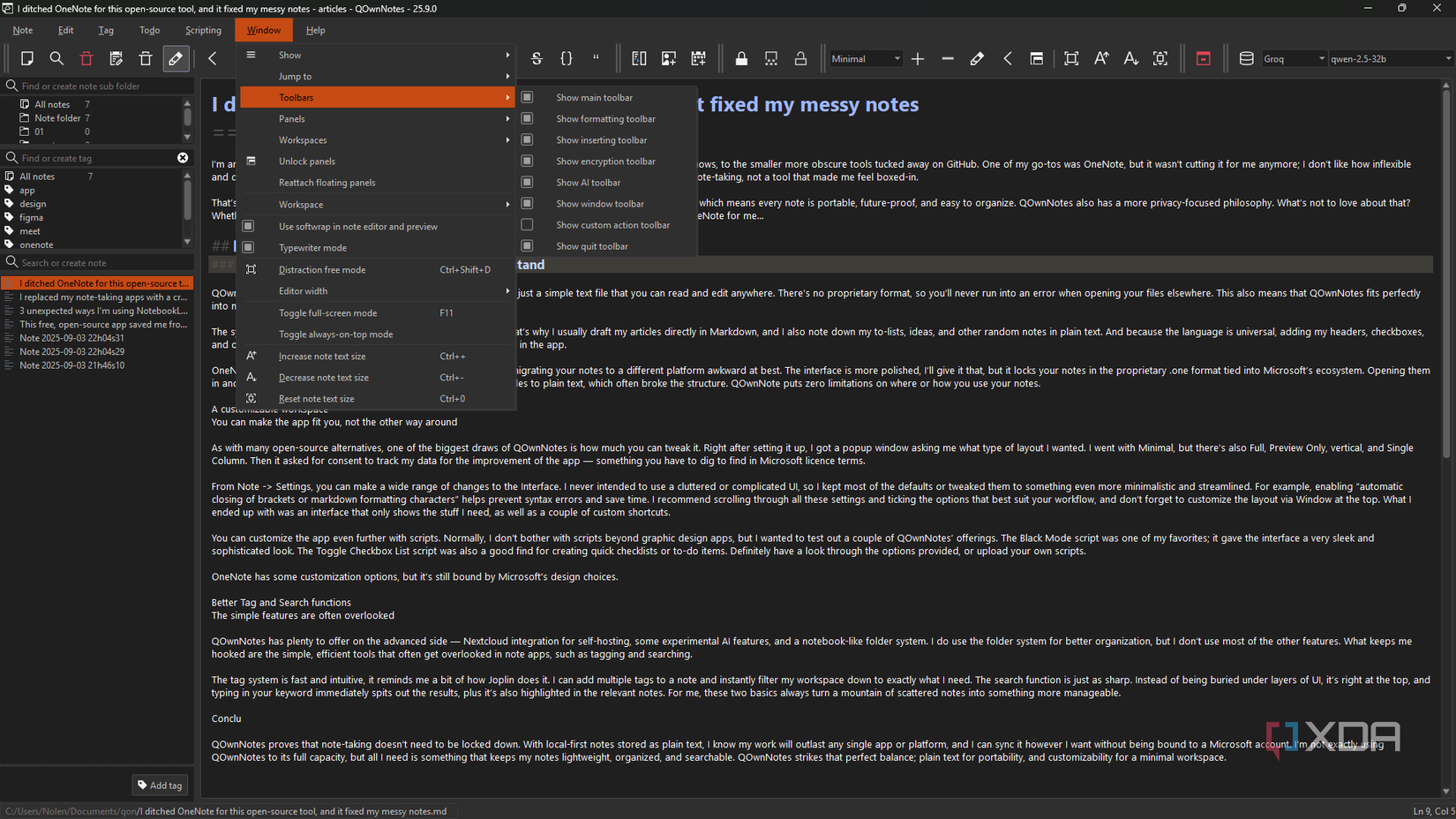Open the Help menu

(x=316, y=30)
